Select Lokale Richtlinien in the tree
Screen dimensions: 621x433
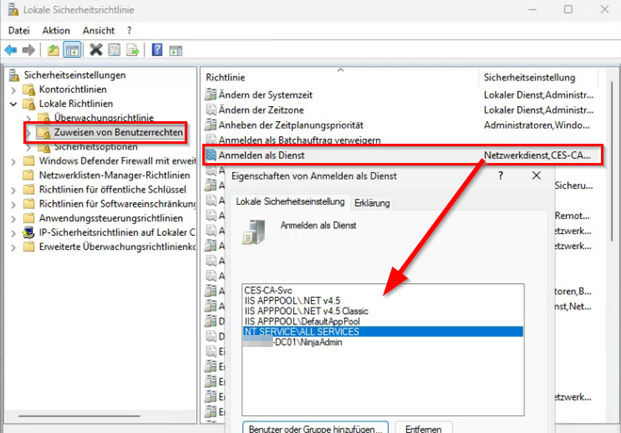tap(76, 104)
